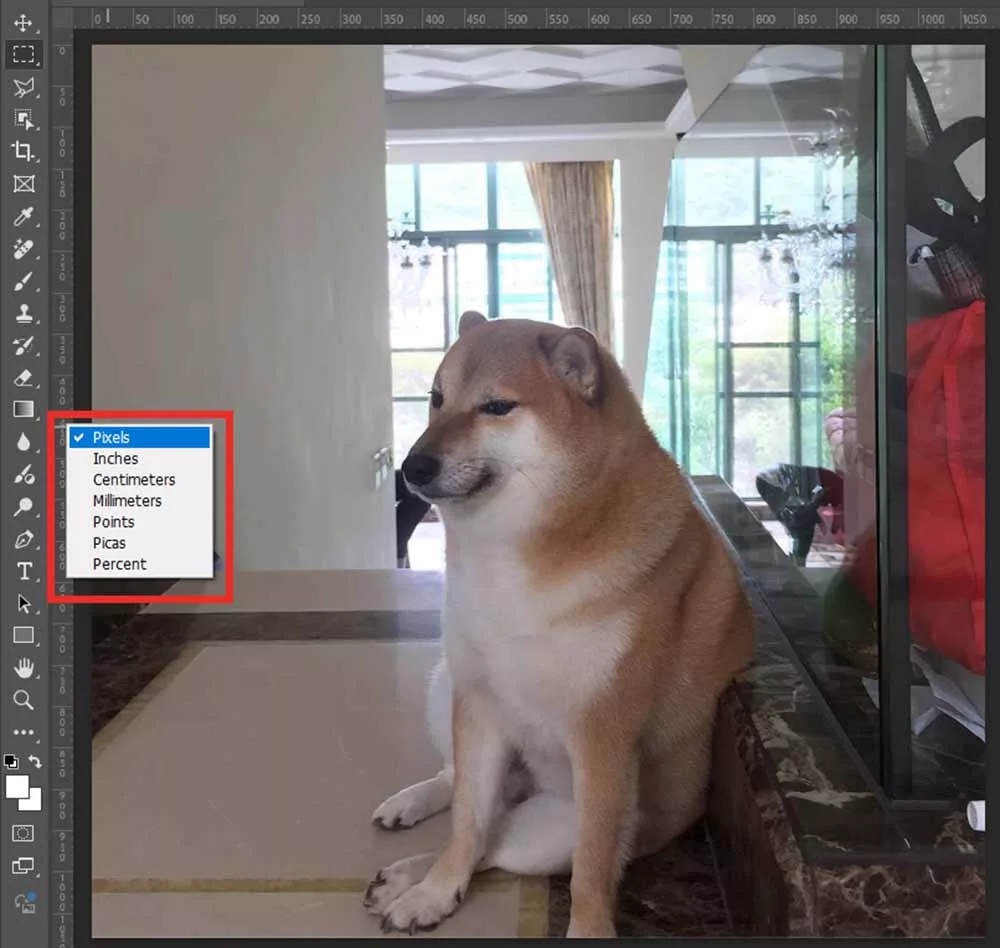The width and height of the screenshot is (1000, 948).
Task: Select the Move tool
Action: 23,22
